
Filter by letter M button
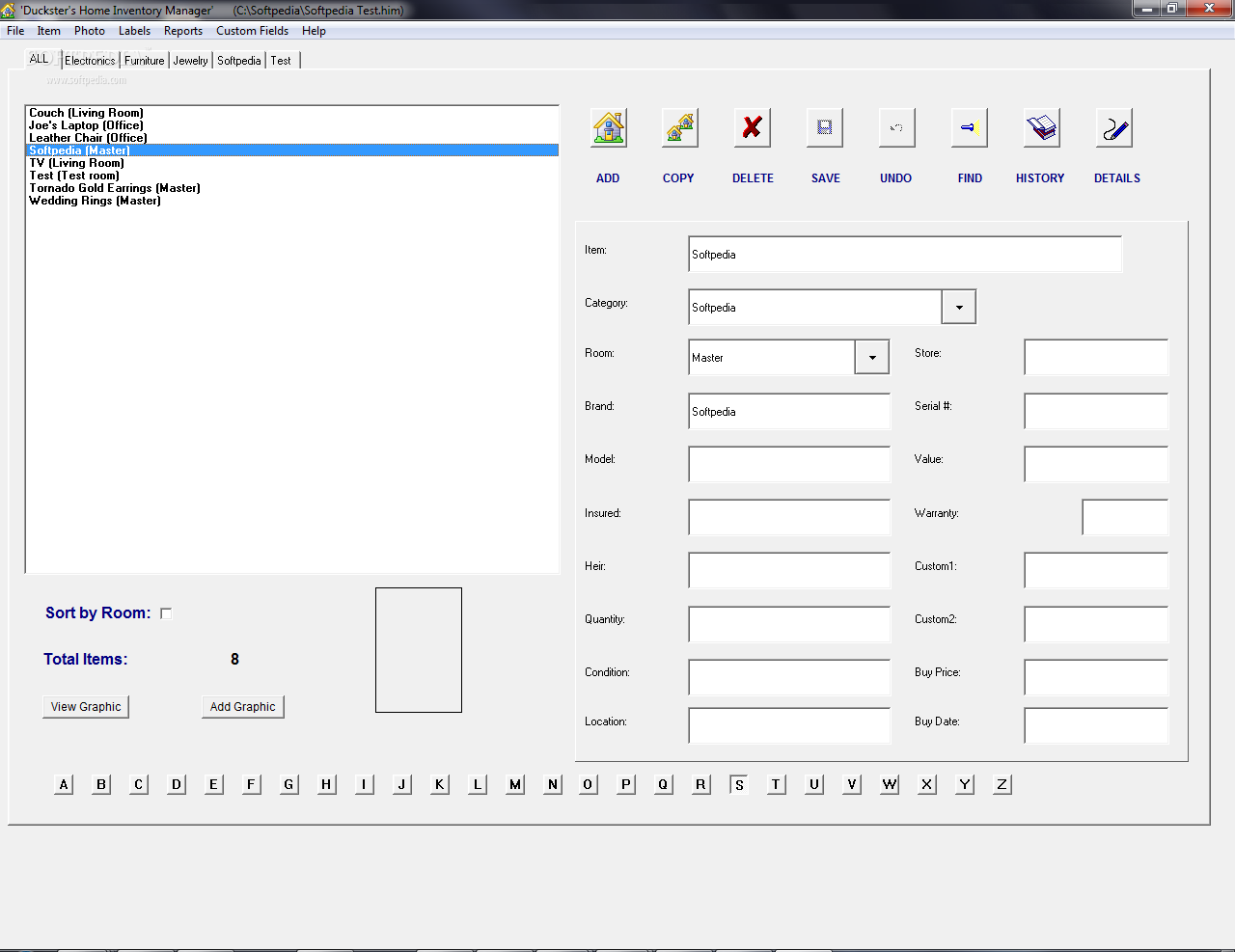tap(515, 784)
